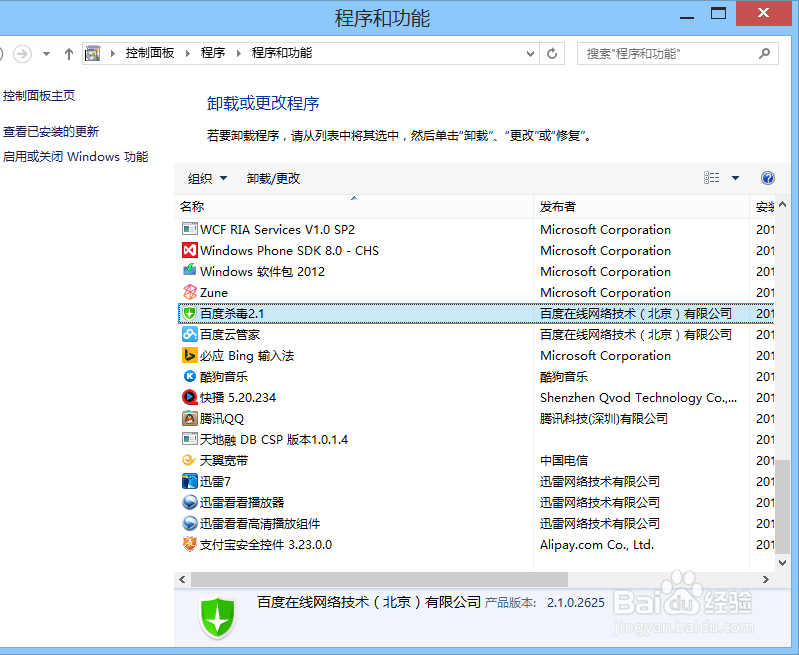799x655 pixels.
Task: Expand the arrow after 程序 in breadcrumb
Action: tap(238, 53)
